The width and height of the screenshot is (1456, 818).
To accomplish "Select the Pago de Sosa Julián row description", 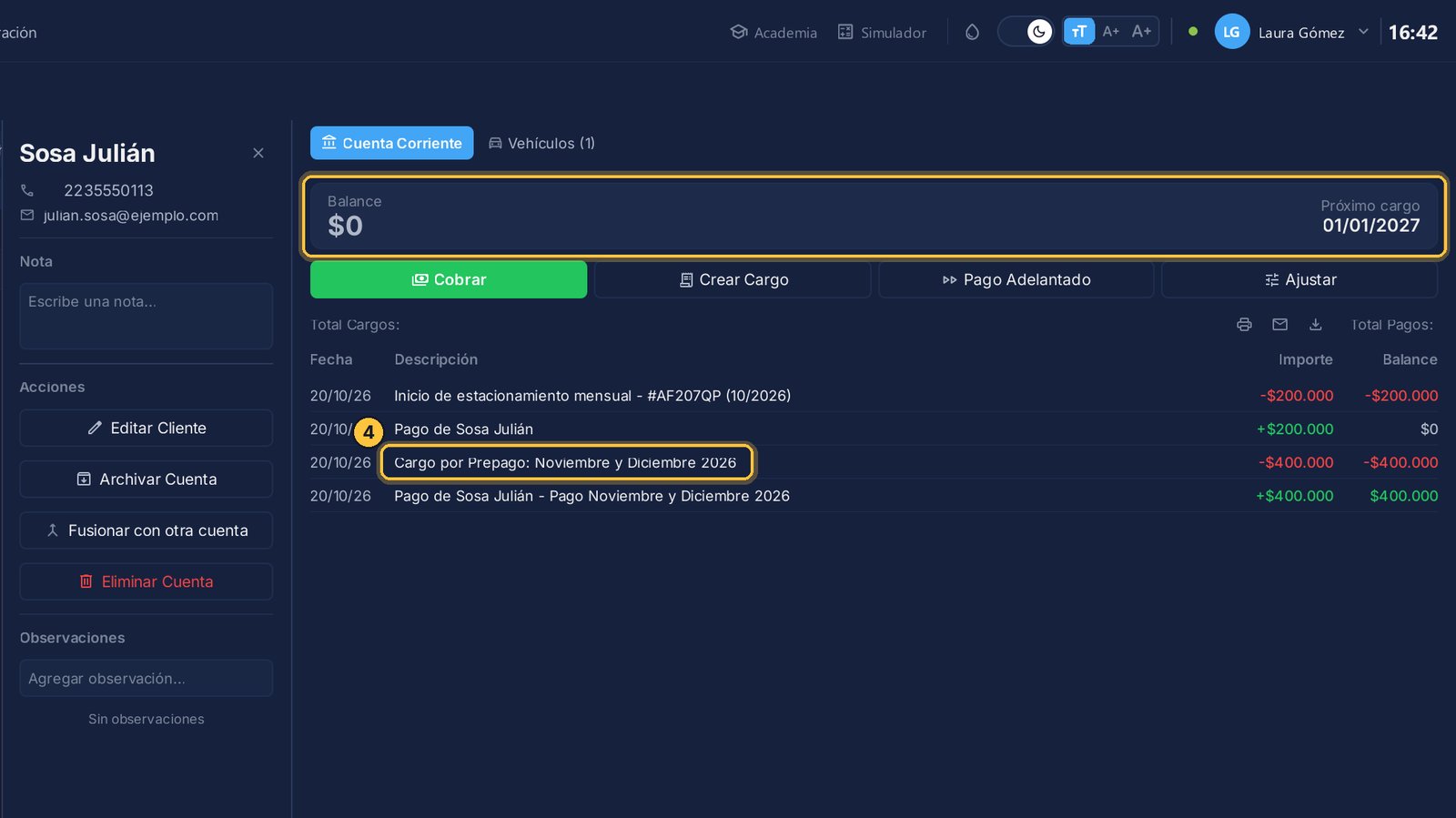I will tap(463, 429).
